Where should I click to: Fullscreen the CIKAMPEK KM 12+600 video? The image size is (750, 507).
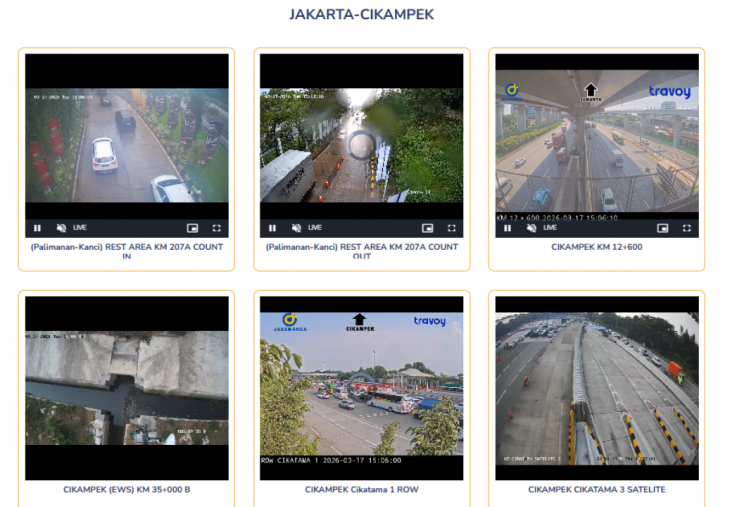tap(687, 228)
